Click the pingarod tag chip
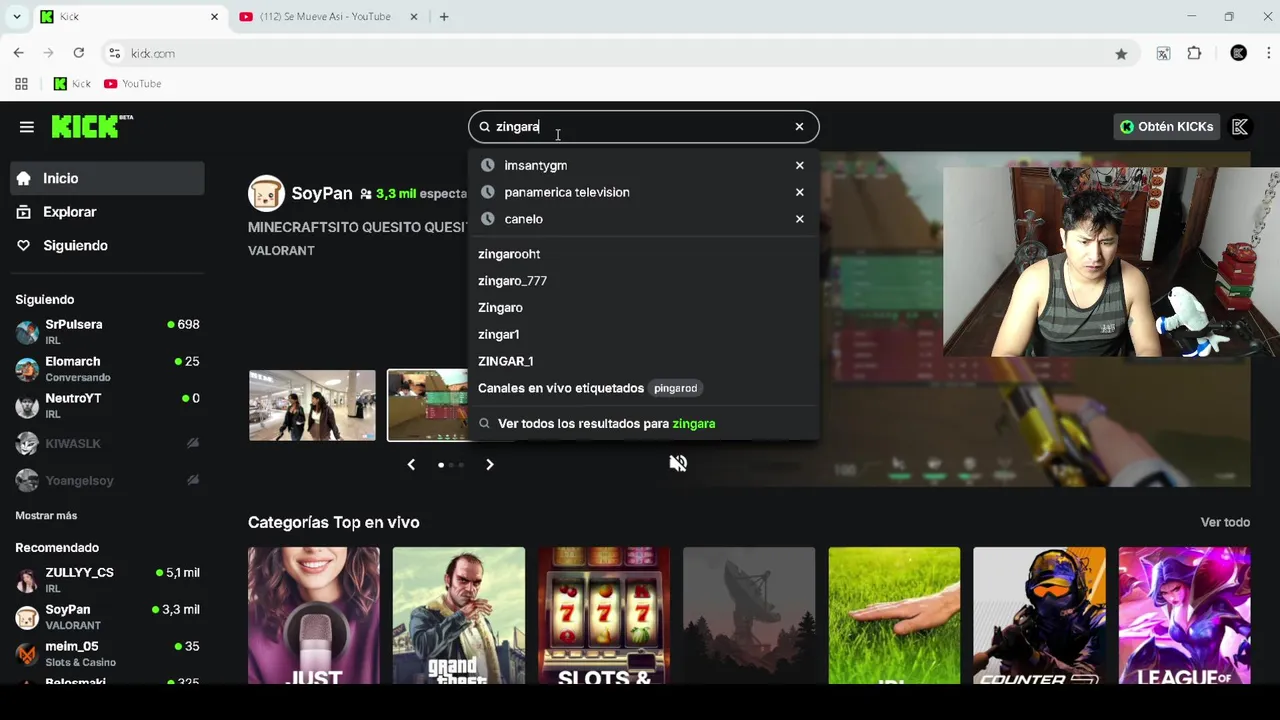The width and height of the screenshot is (1280, 720). pyautogui.click(x=675, y=388)
